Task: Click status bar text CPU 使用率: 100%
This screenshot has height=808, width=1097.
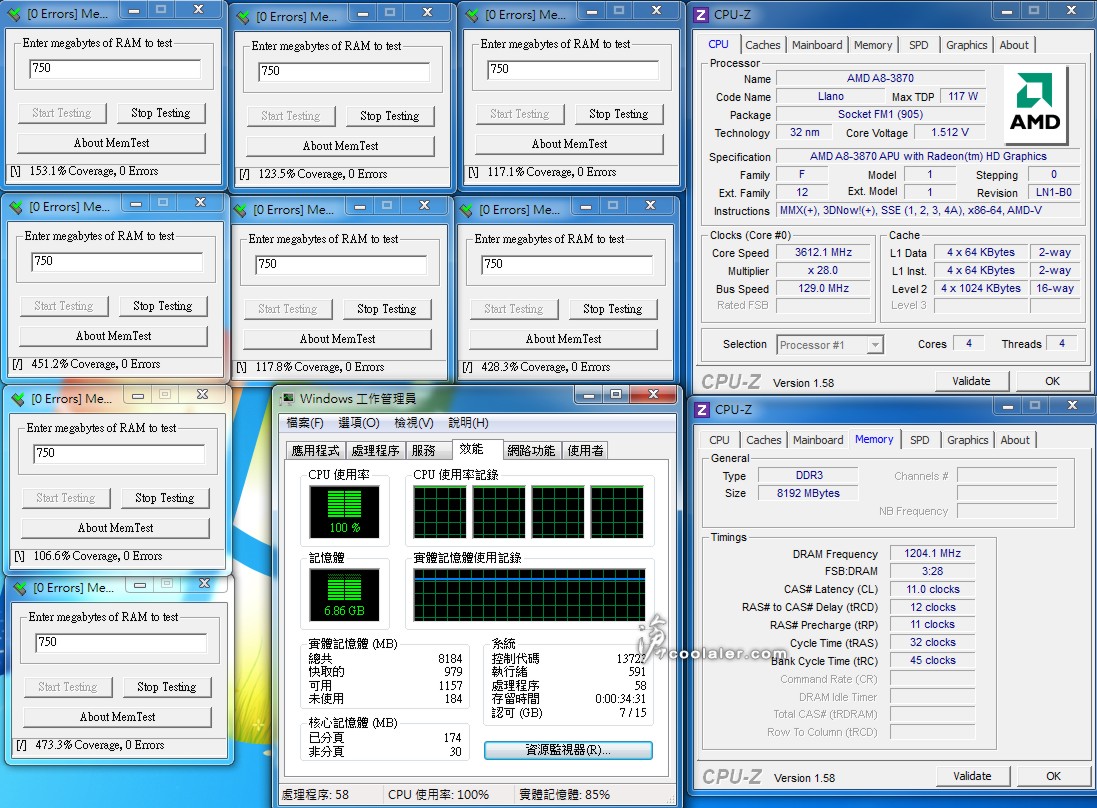Action: [x=439, y=795]
